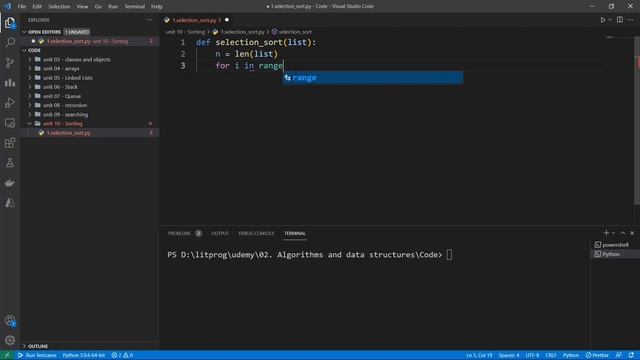The image size is (640, 360).
Task: Change the Python language mode in status bar
Action: click(x=571, y=355)
